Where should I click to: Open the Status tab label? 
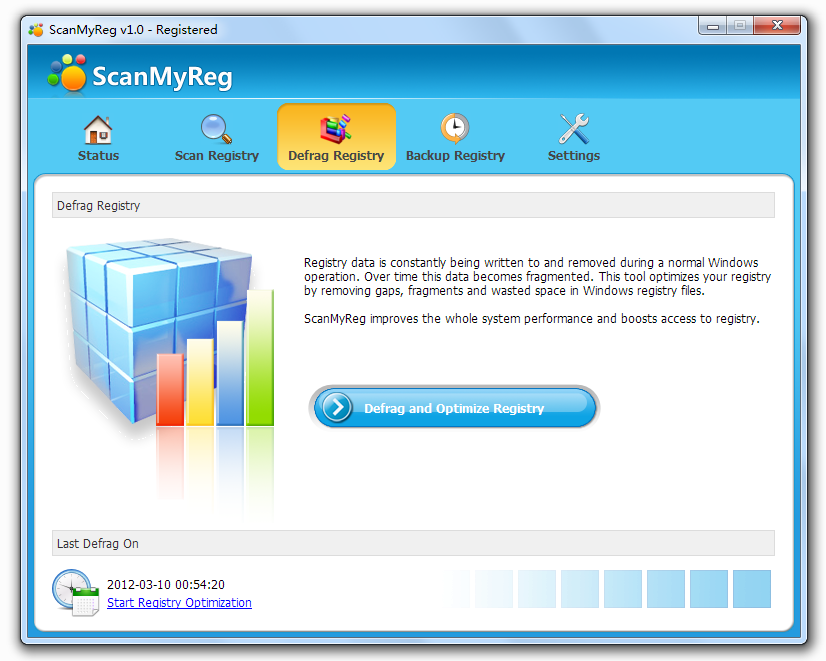tap(99, 155)
